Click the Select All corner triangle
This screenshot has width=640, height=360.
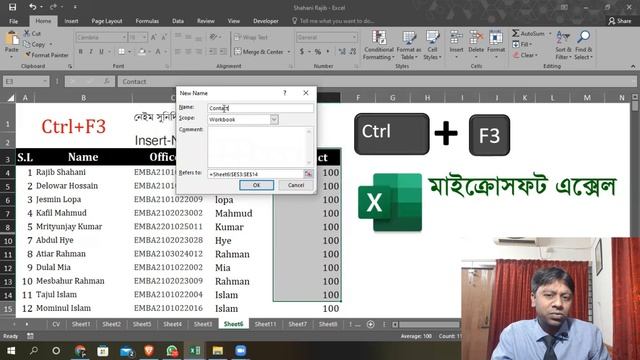click(11, 98)
